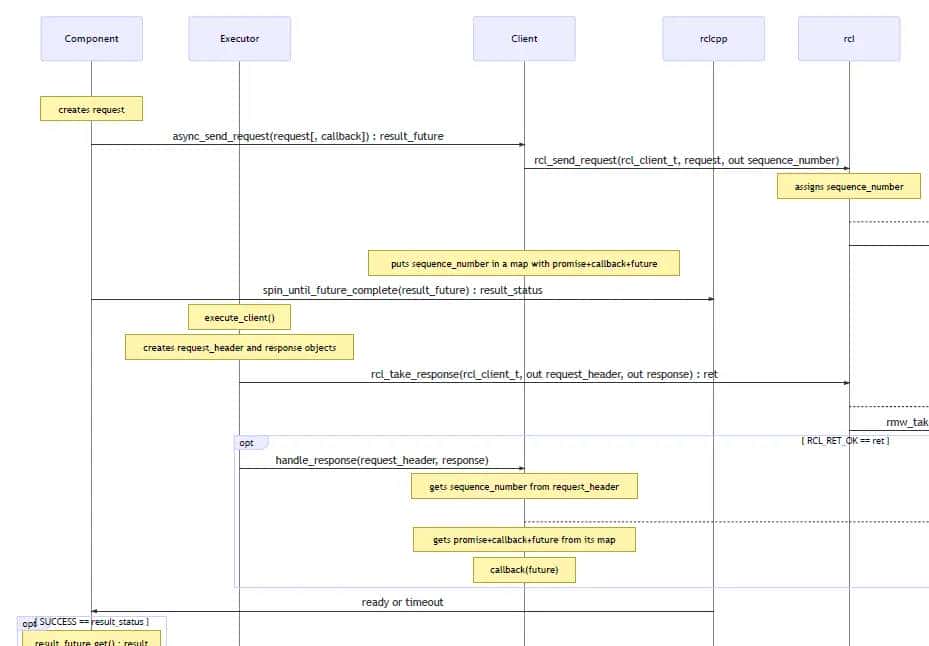Image resolution: width=929 pixels, height=646 pixels.
Task: Select the Executor participant box
Action: pos(239,39)
